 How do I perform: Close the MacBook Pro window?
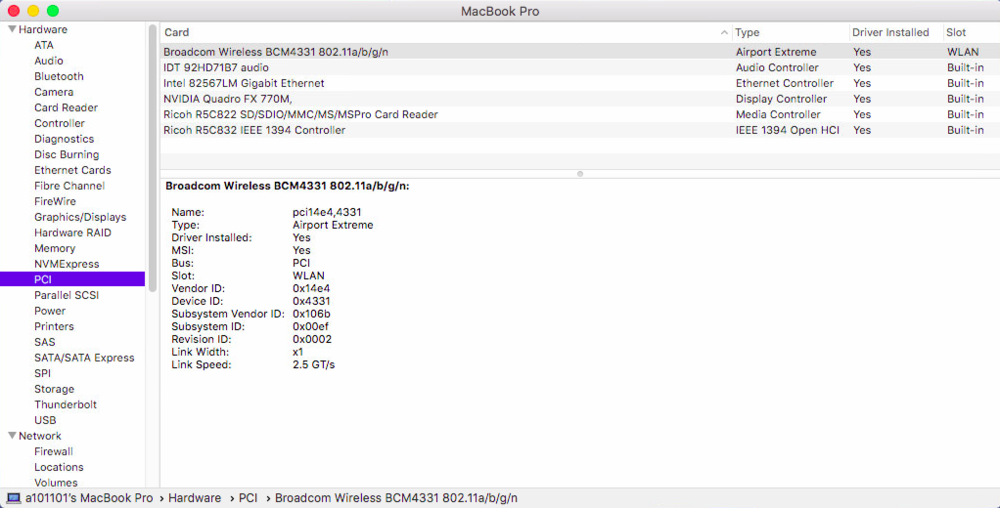click(13, 11)
